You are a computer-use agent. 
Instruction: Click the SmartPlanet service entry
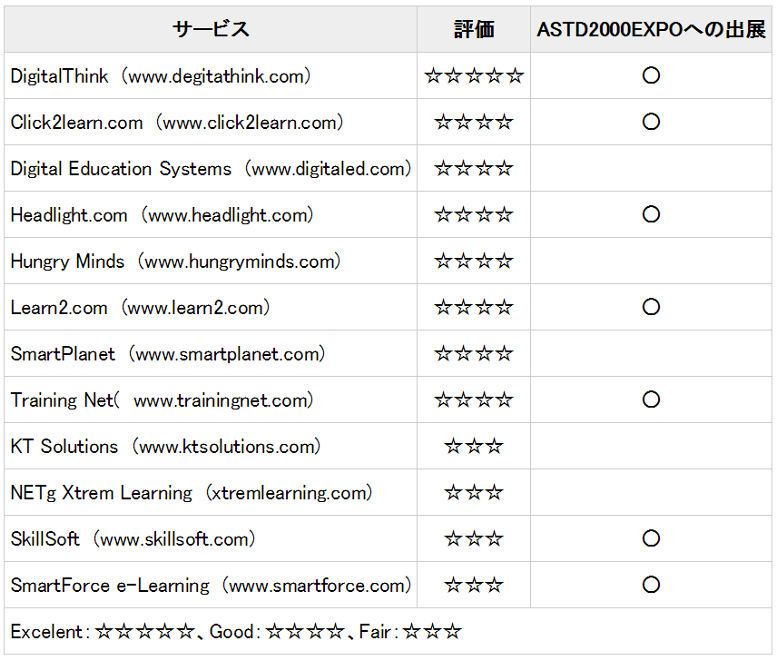pos(168,354)
